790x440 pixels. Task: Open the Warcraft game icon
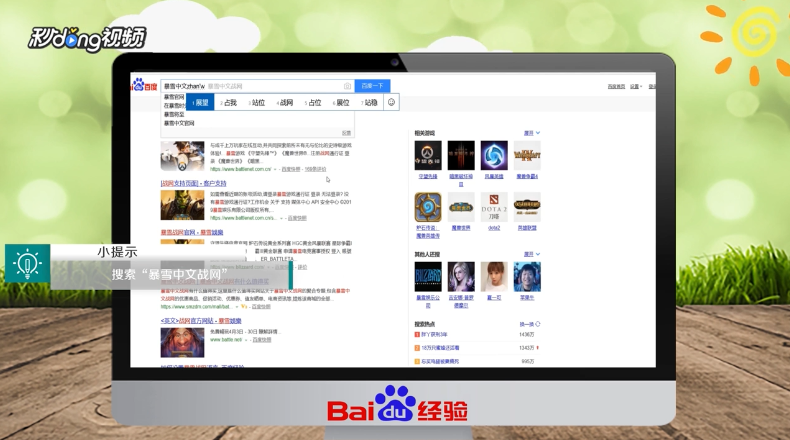pyautogui.click(x=527, y=155)
